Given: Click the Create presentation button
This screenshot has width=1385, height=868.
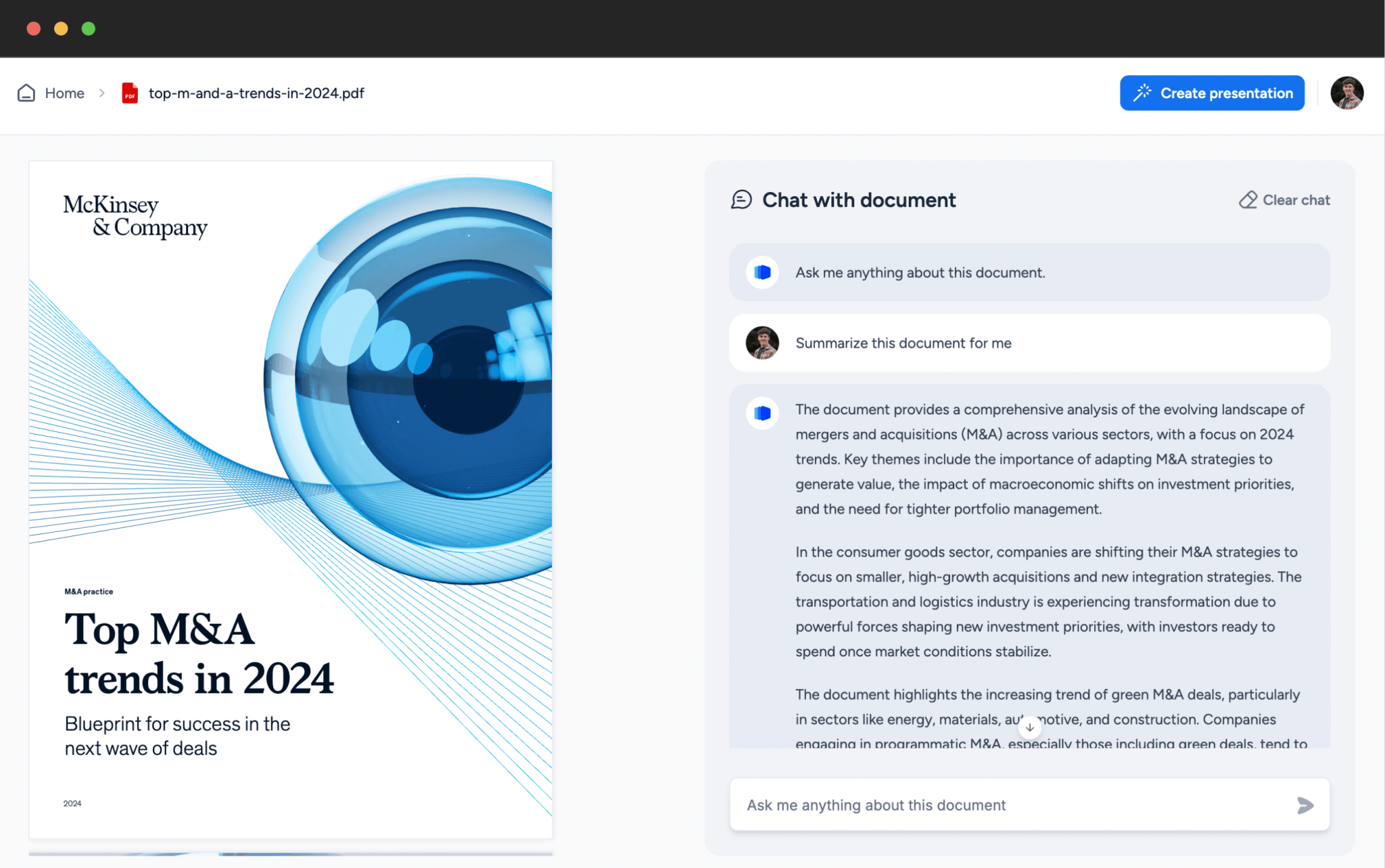Looking at the screenshot, I should [x=1213, y=93].
